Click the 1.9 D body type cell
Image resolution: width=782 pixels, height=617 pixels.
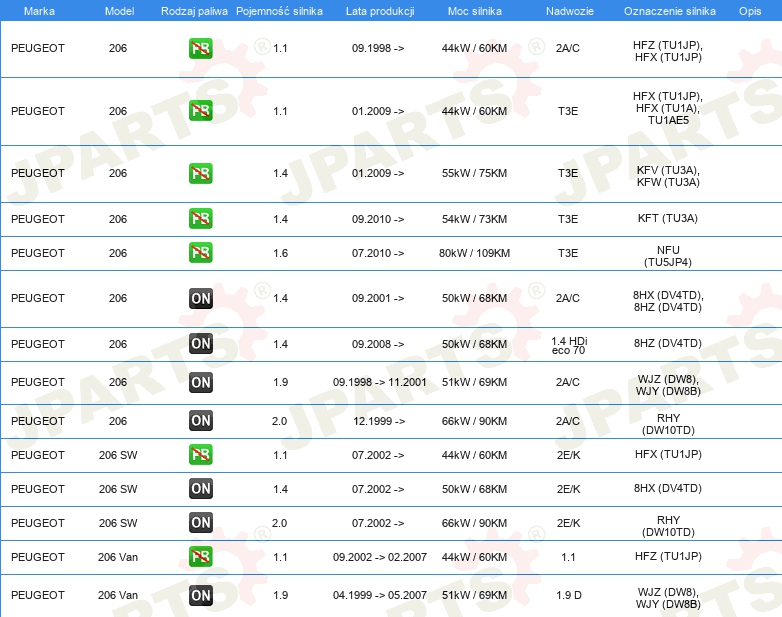coord(568,595)
